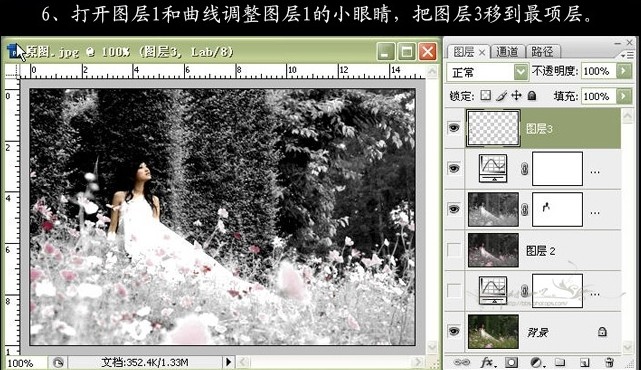Viewport: 641px width, 370px height.
Task: Select the 图层 2 layer name
Action: pyautogui.click(x=540, y=251)
